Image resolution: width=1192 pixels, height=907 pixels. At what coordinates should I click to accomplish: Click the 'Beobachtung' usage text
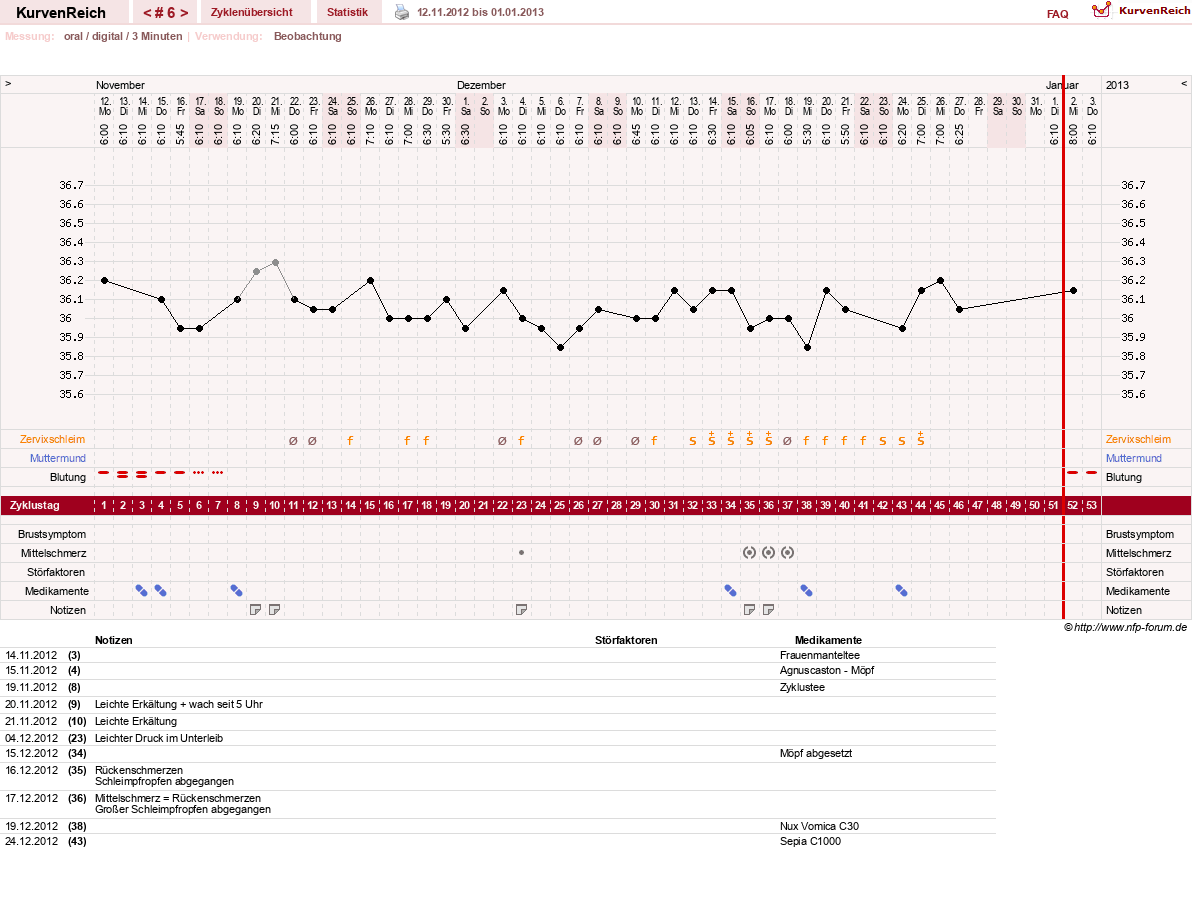point(308,36)
